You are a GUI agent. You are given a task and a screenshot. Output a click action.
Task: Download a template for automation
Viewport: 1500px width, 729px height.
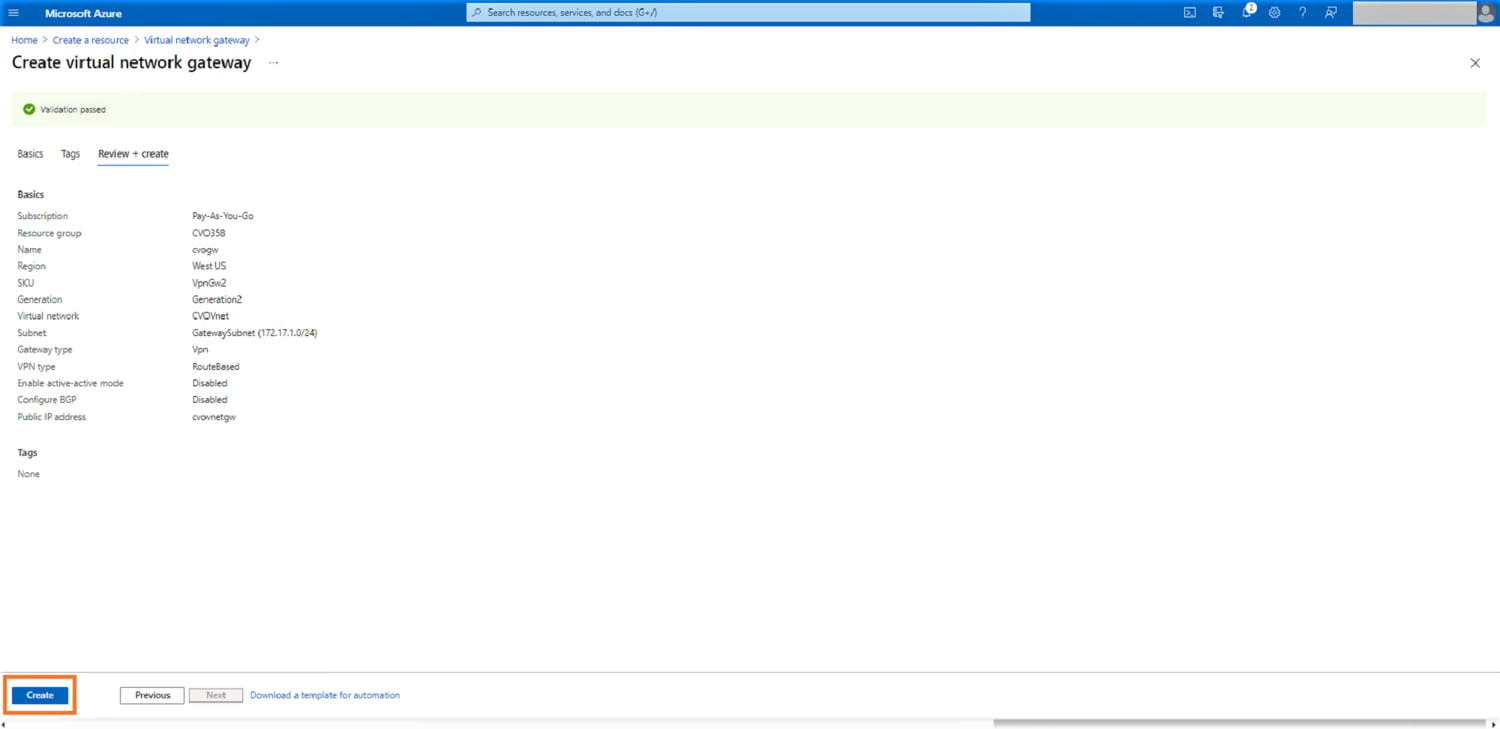(325, 695)
